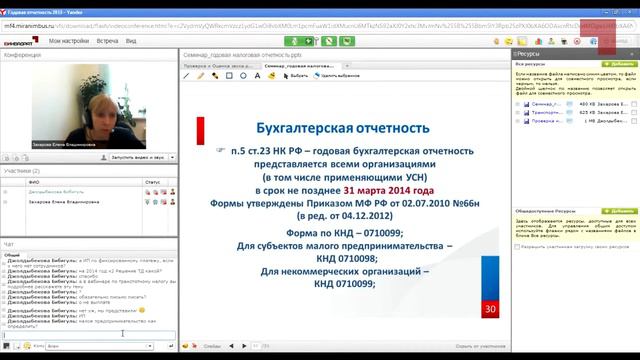Click the bell icon in top toolbar

click(x=496, y=41)
